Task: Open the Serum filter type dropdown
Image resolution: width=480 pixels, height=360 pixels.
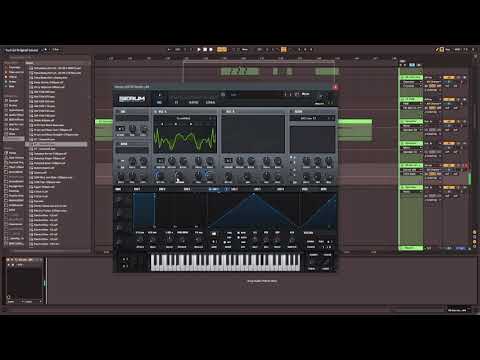Action: (x=312, y=118)
